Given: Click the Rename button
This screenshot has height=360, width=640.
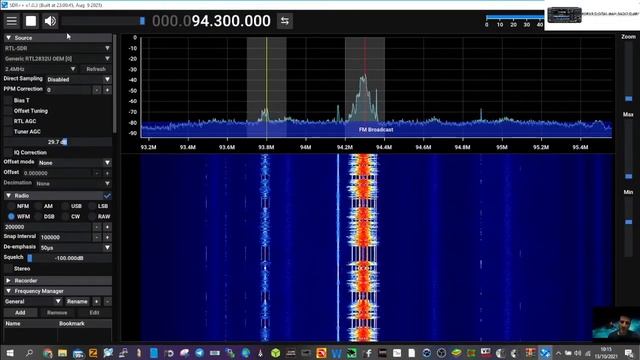Looking at the screenshot, I should tap(78, 302).
